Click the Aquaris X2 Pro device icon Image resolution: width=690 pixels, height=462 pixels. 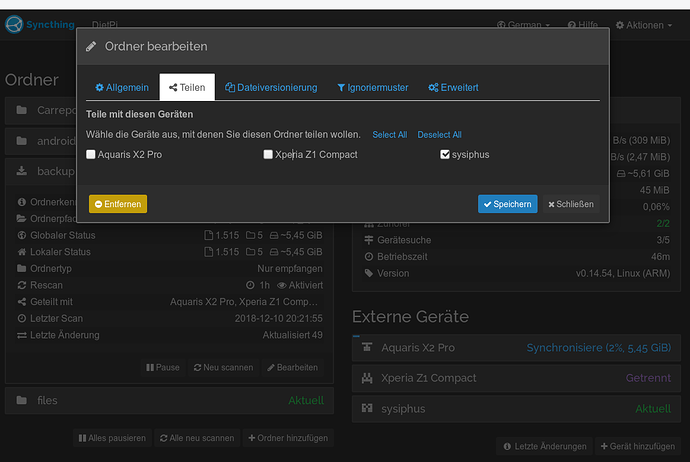coord(367,347)
